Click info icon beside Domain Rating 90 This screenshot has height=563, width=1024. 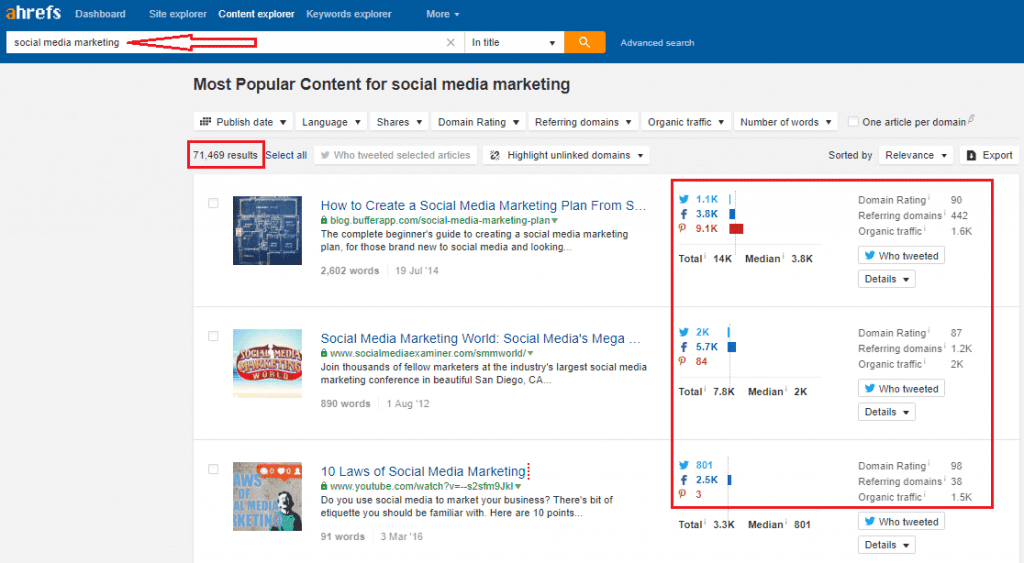coord(929,197)
